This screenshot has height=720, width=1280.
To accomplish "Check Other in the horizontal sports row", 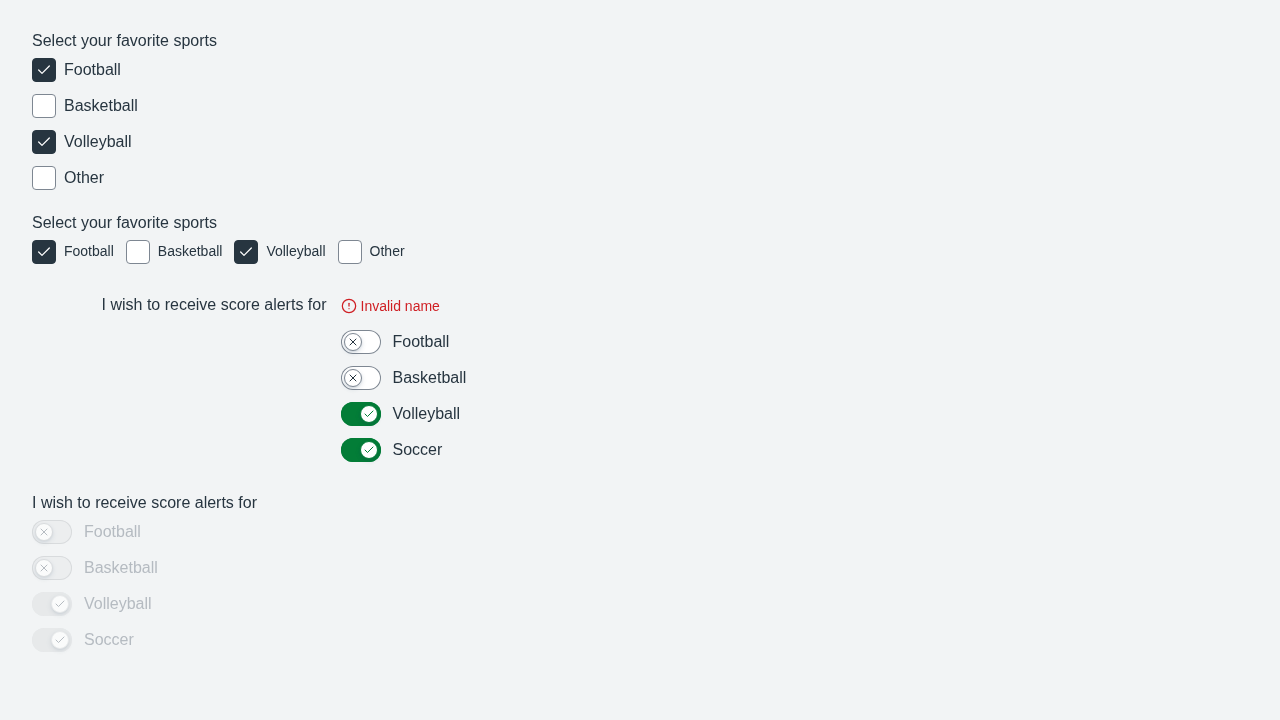I will (350, 252).
